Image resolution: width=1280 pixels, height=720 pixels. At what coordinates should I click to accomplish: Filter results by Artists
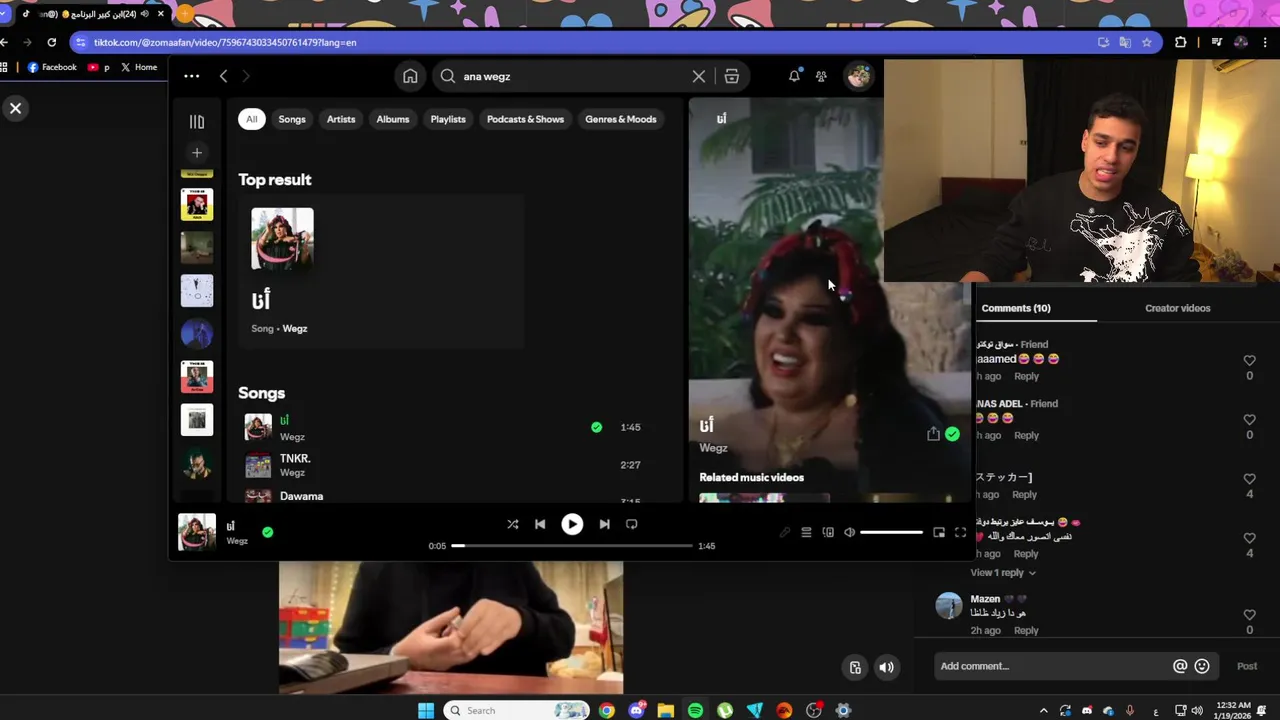(x=341, y=119)
